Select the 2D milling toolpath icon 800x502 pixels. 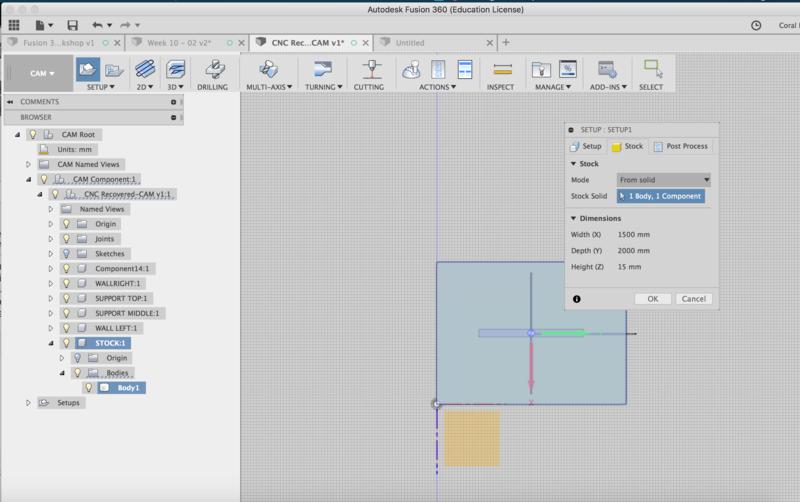pyautogui.click(x=145, y=69)
